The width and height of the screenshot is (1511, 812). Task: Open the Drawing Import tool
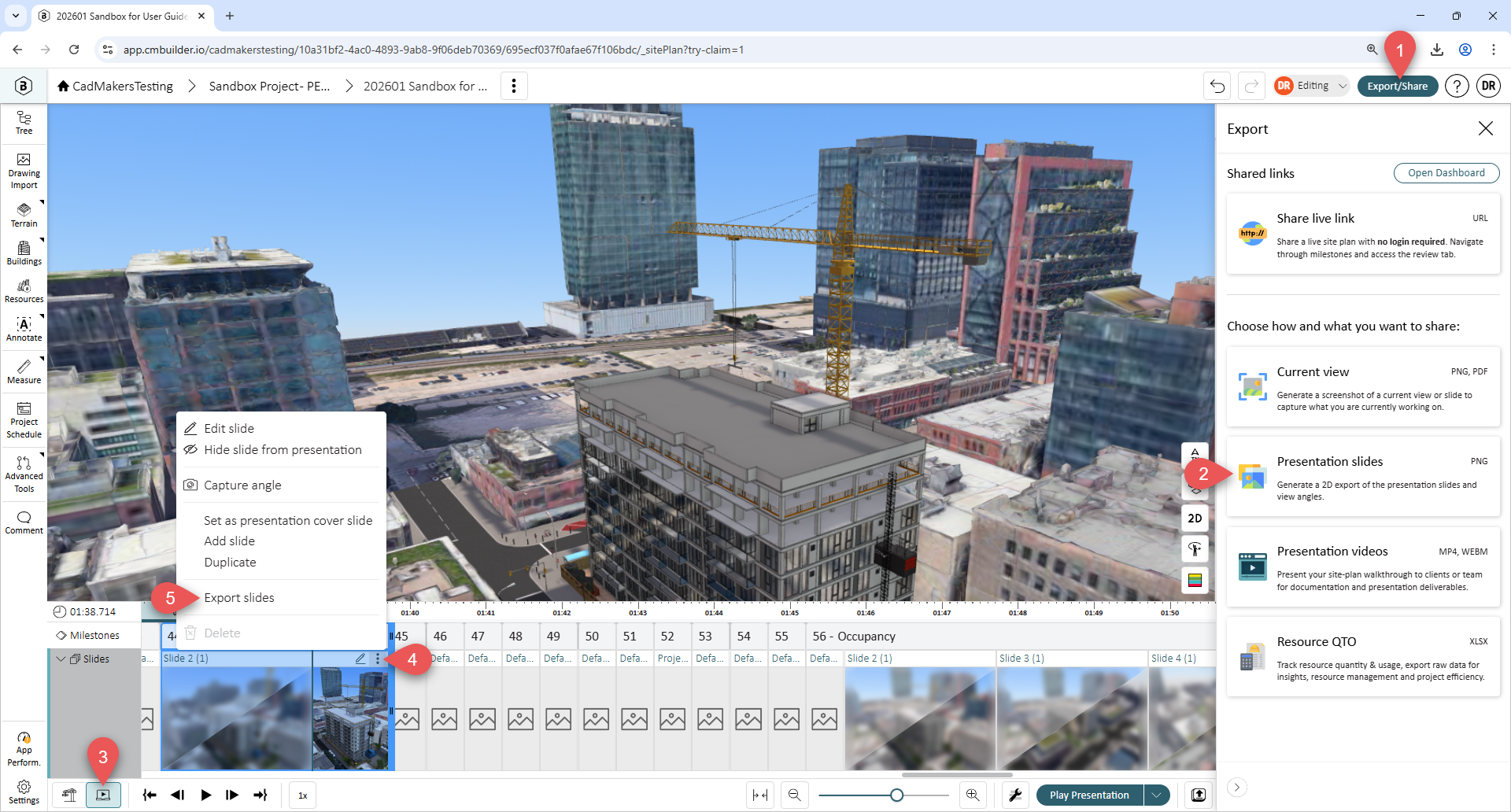coord(24,172)
